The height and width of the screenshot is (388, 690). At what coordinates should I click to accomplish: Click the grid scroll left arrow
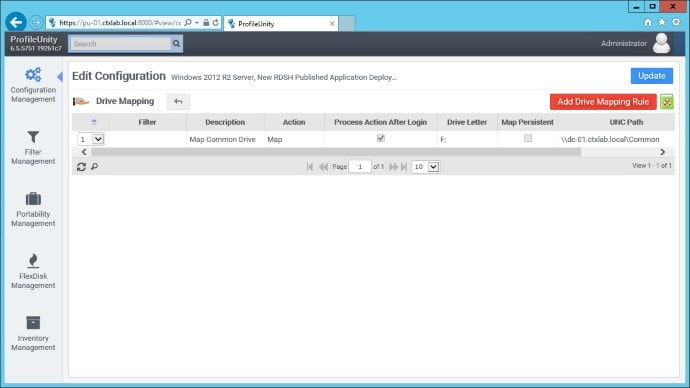click(84, 152)
